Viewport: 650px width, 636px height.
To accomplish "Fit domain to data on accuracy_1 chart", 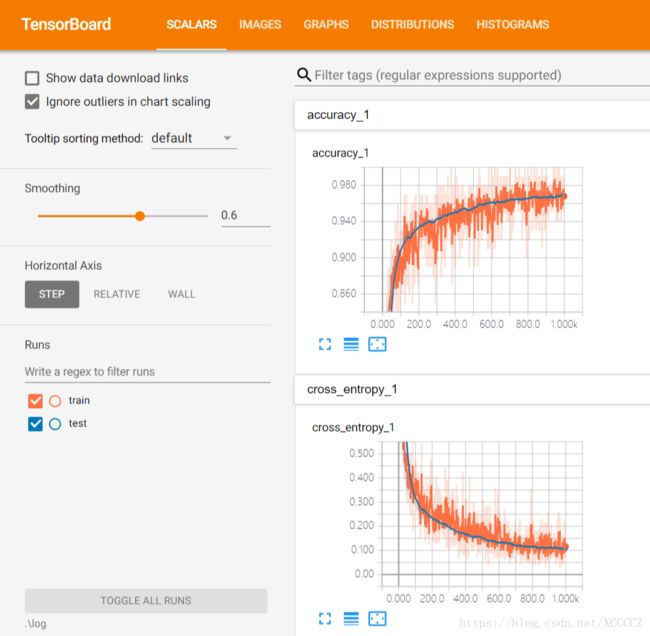I will click(x=377, y=344).
